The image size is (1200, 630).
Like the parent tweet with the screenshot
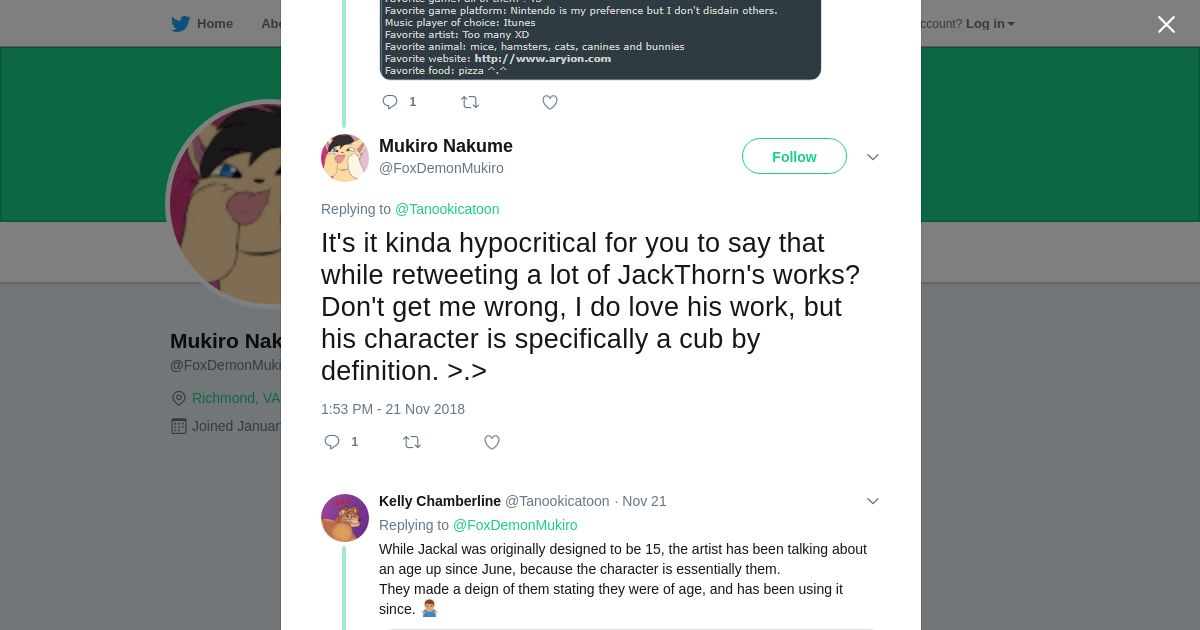click(549, 102)
